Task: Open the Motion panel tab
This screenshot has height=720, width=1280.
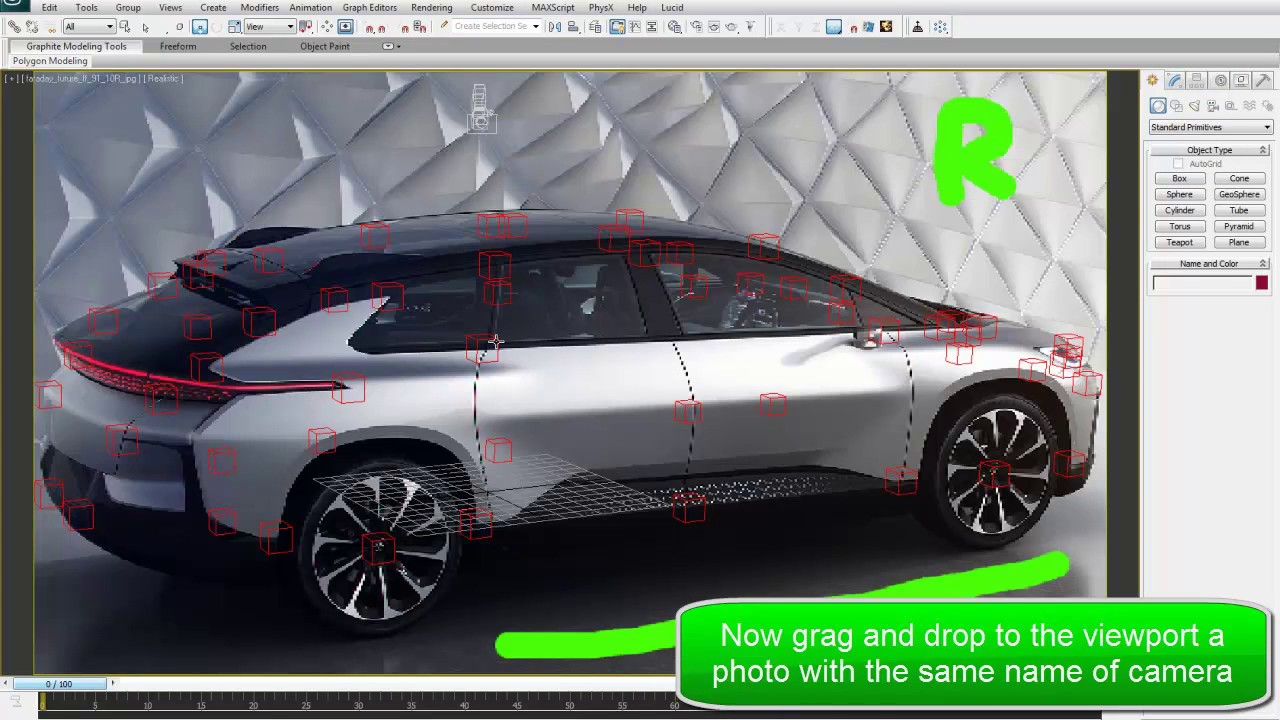Action: pos(1220,81)
